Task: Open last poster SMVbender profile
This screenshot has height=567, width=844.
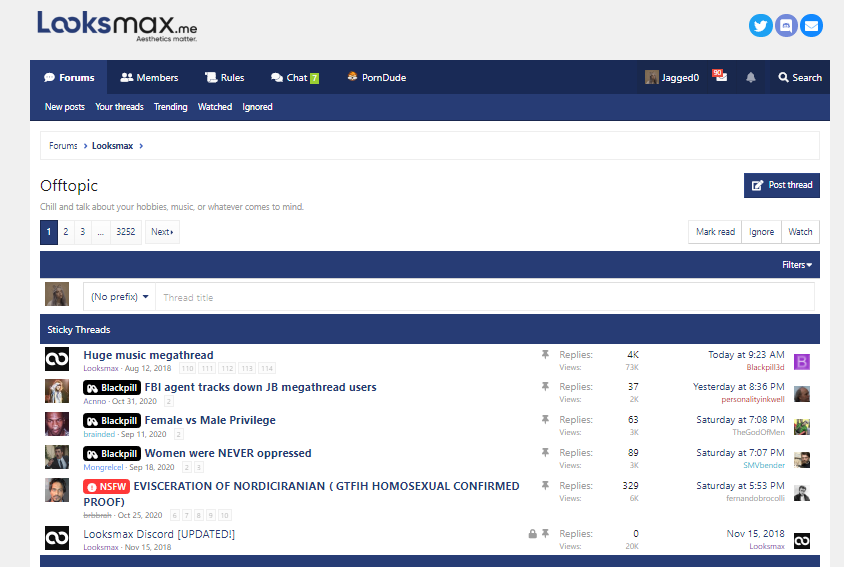Action: (x=764, y=465)
